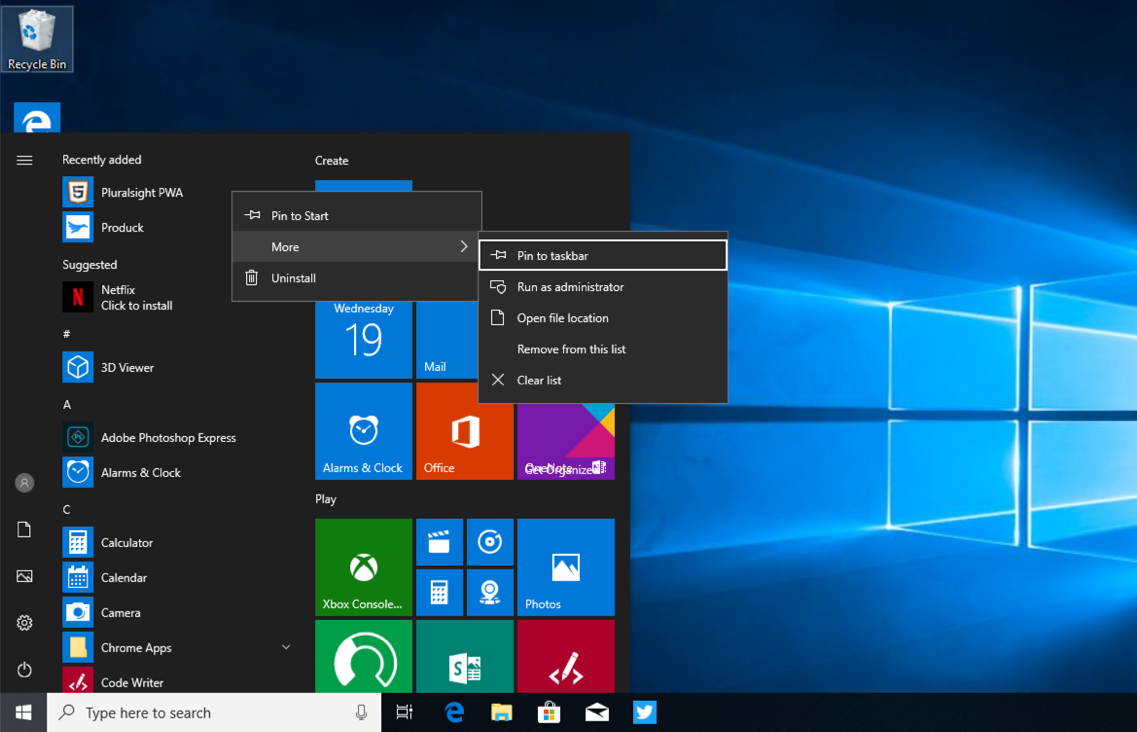Image resolution: width=1137 pixels, height=732 pixels.
Task: Open the Xbox Console Companion tile
Action: (363, 566)
